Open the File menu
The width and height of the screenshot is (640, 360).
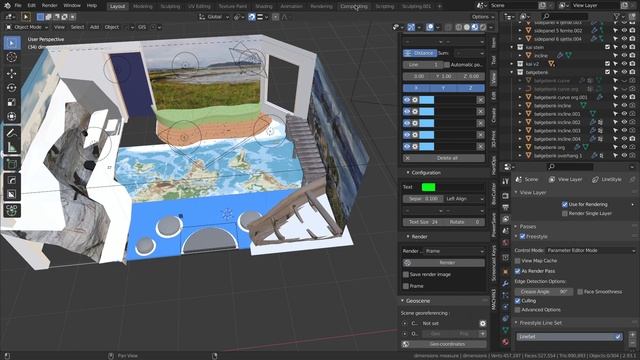click(18, 6)
